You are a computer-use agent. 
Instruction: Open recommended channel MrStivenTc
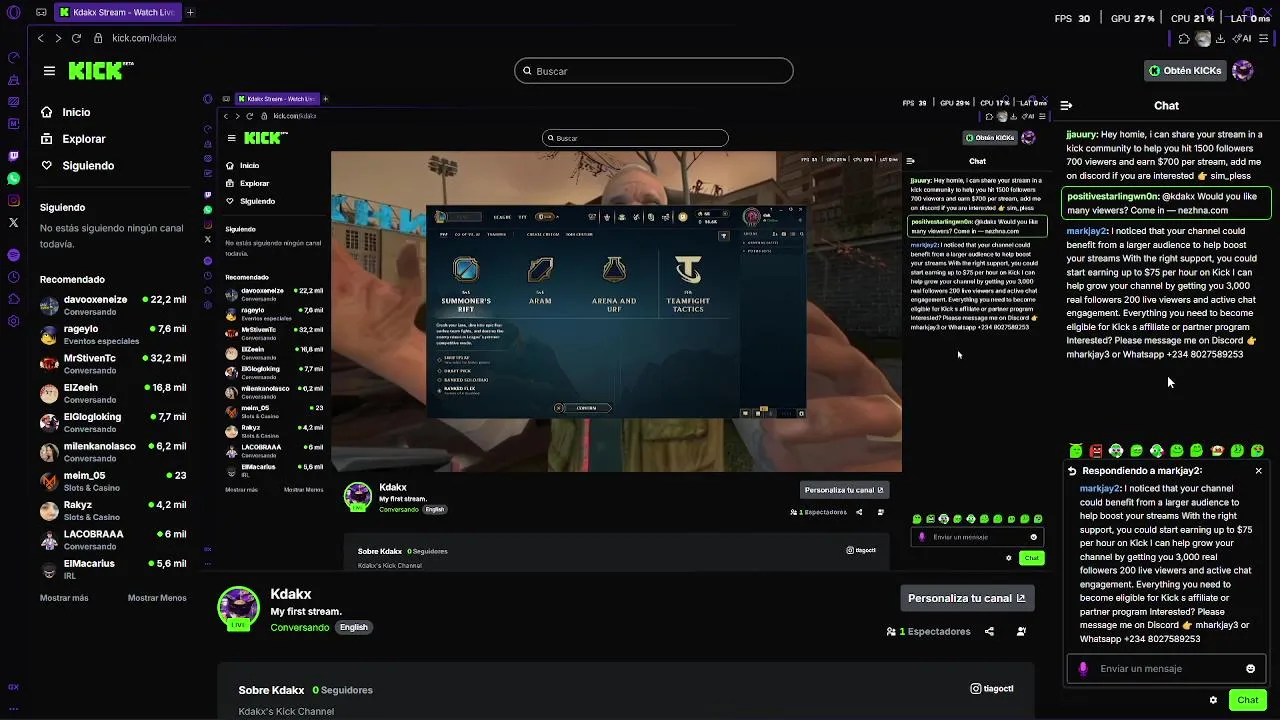pyautogui.click(x=113, y=363)
